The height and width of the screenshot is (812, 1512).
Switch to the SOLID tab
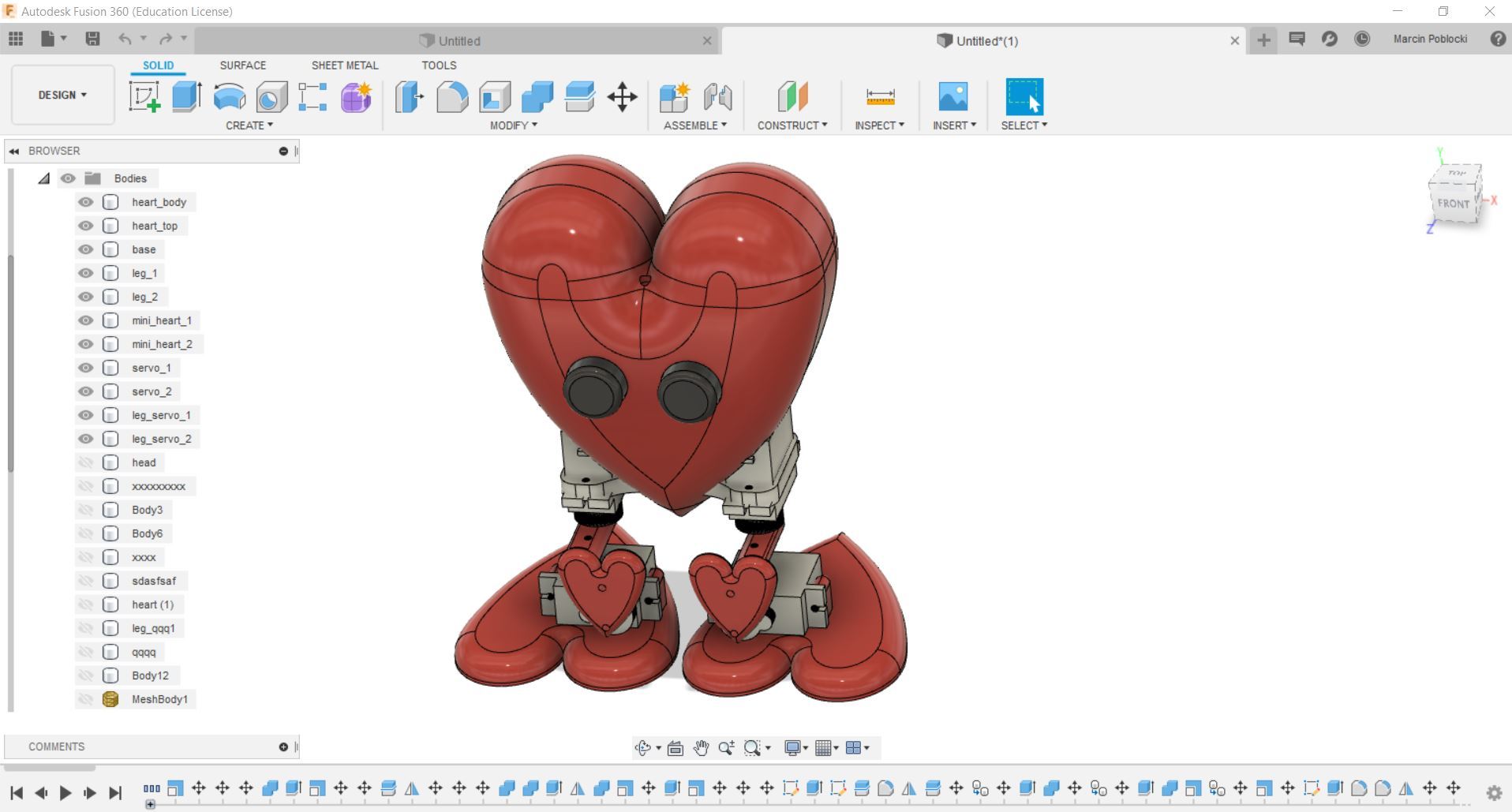pos(158,65)
